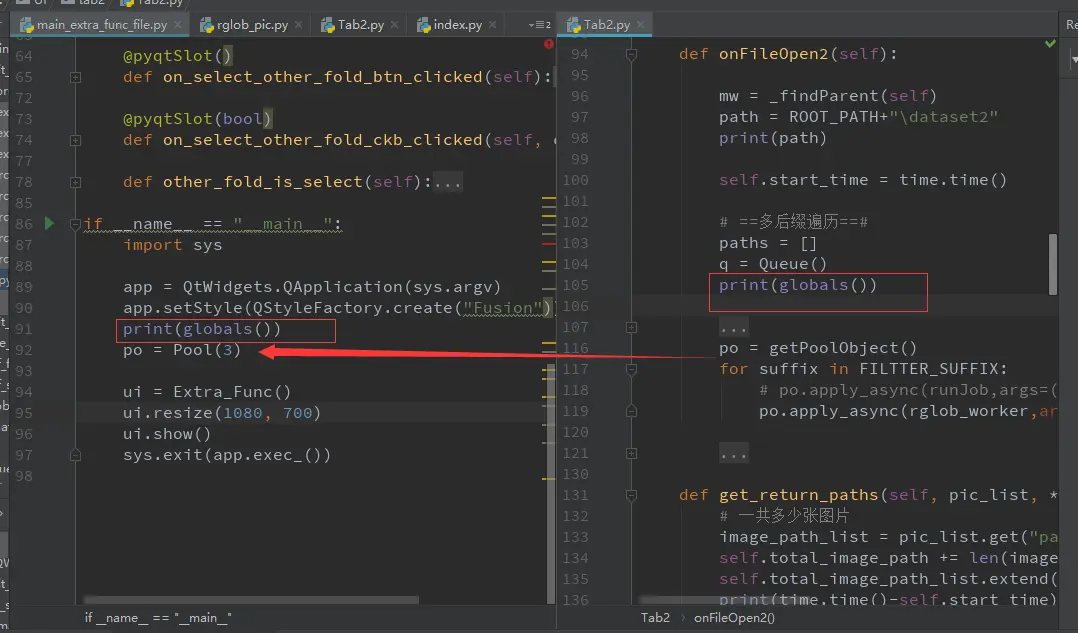Click line number 91 in left gutter

[24, 329]
